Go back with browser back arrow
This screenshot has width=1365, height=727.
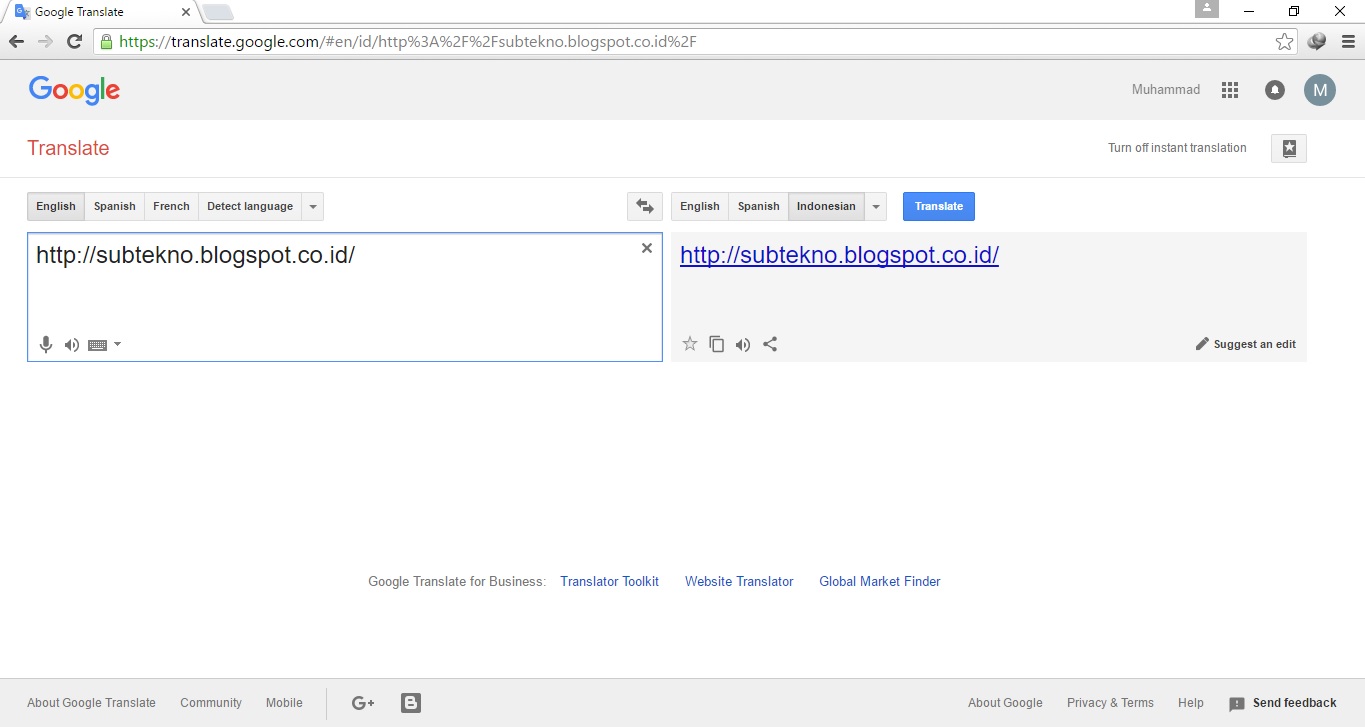tap(16, 41)
